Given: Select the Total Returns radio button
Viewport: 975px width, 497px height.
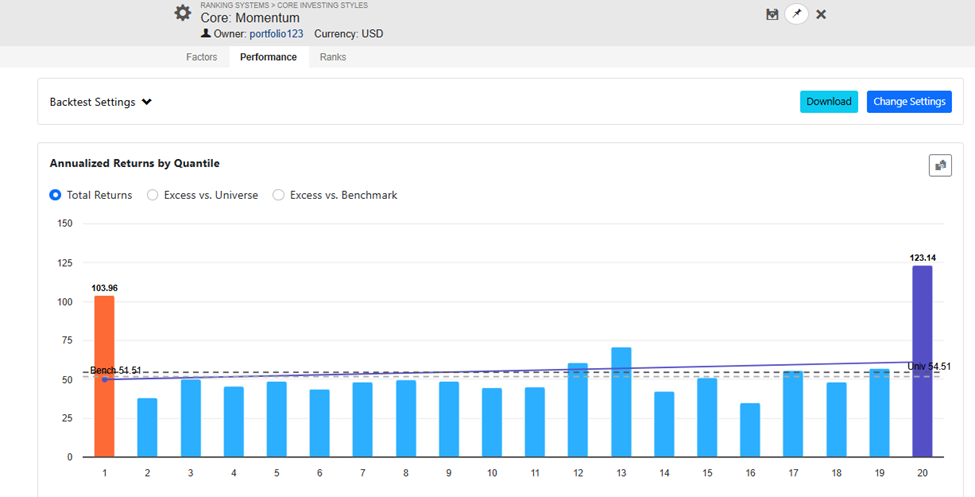Looking at the screenshot, I should (56, 195).
